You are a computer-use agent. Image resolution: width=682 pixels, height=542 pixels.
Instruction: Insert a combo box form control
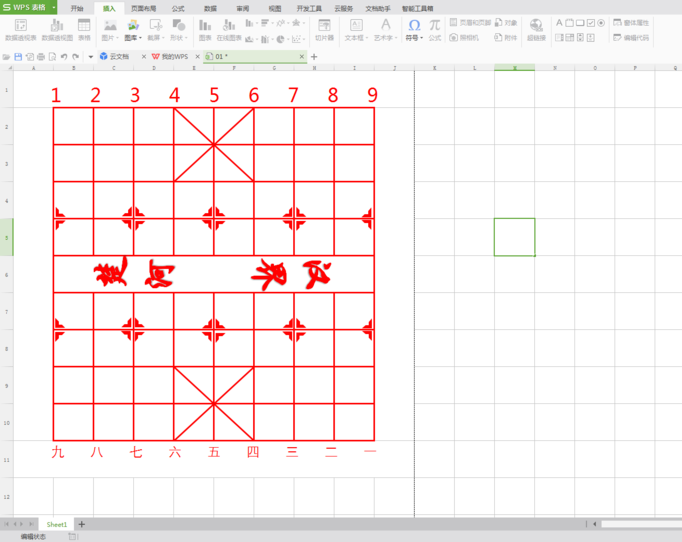569,38
